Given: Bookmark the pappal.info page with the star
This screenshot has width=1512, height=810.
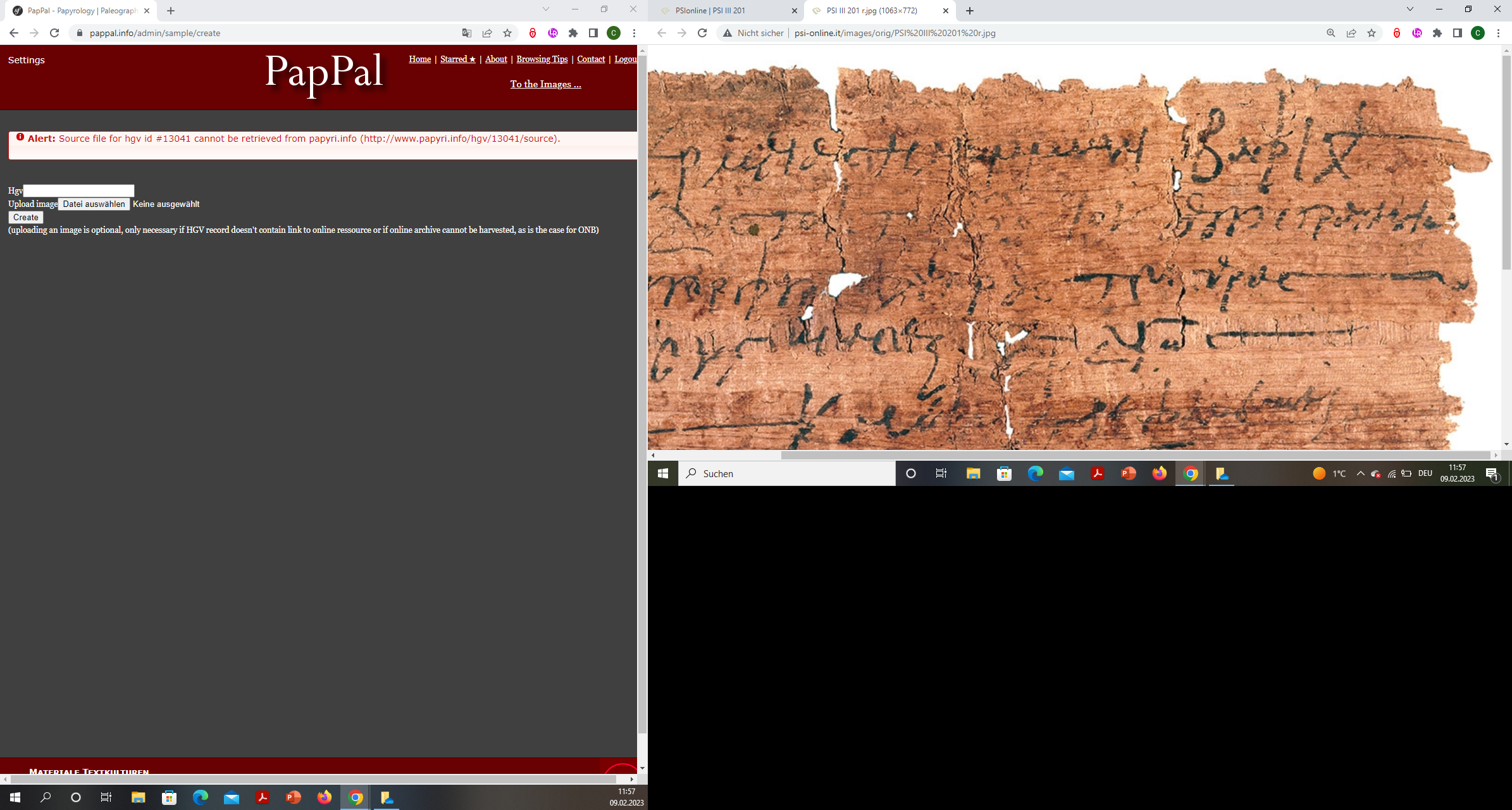Looking at the screenshot, I should tap(507, 33).
